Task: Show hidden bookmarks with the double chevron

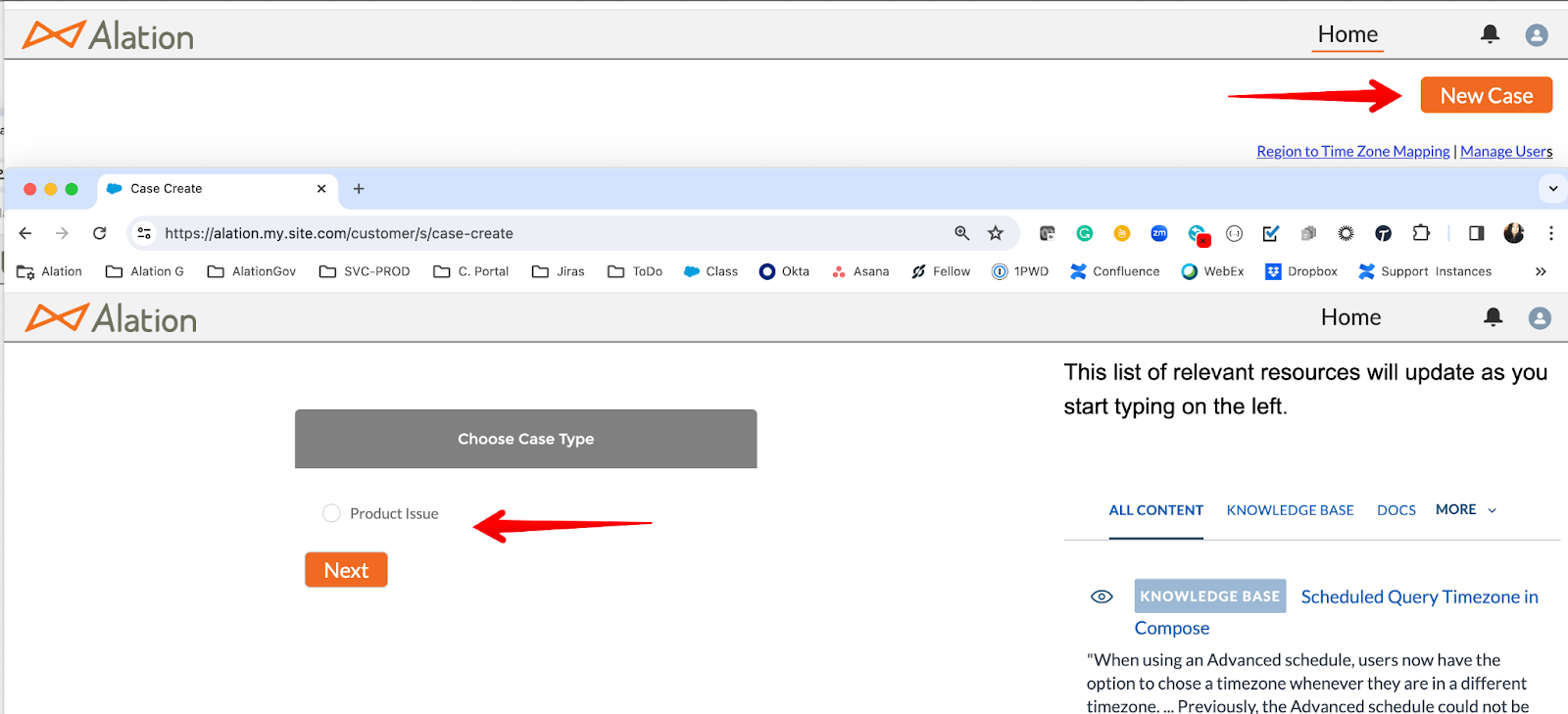Action: (x=1541, y=271)
